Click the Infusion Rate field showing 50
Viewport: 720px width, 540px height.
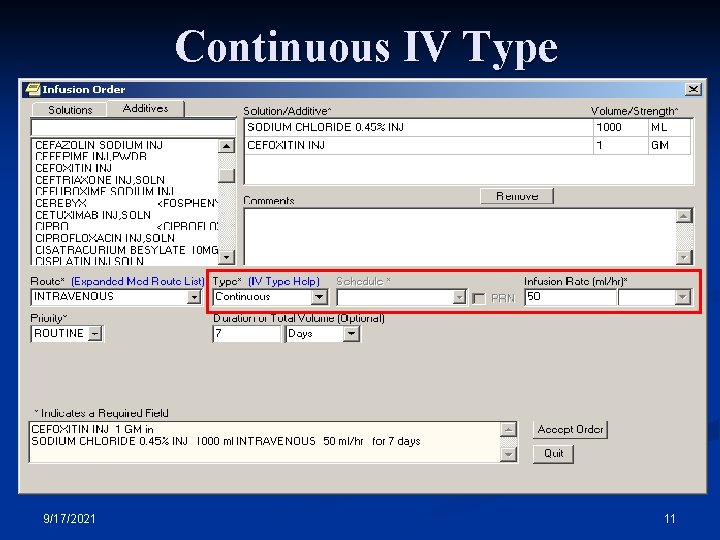(x=570, y=297)
